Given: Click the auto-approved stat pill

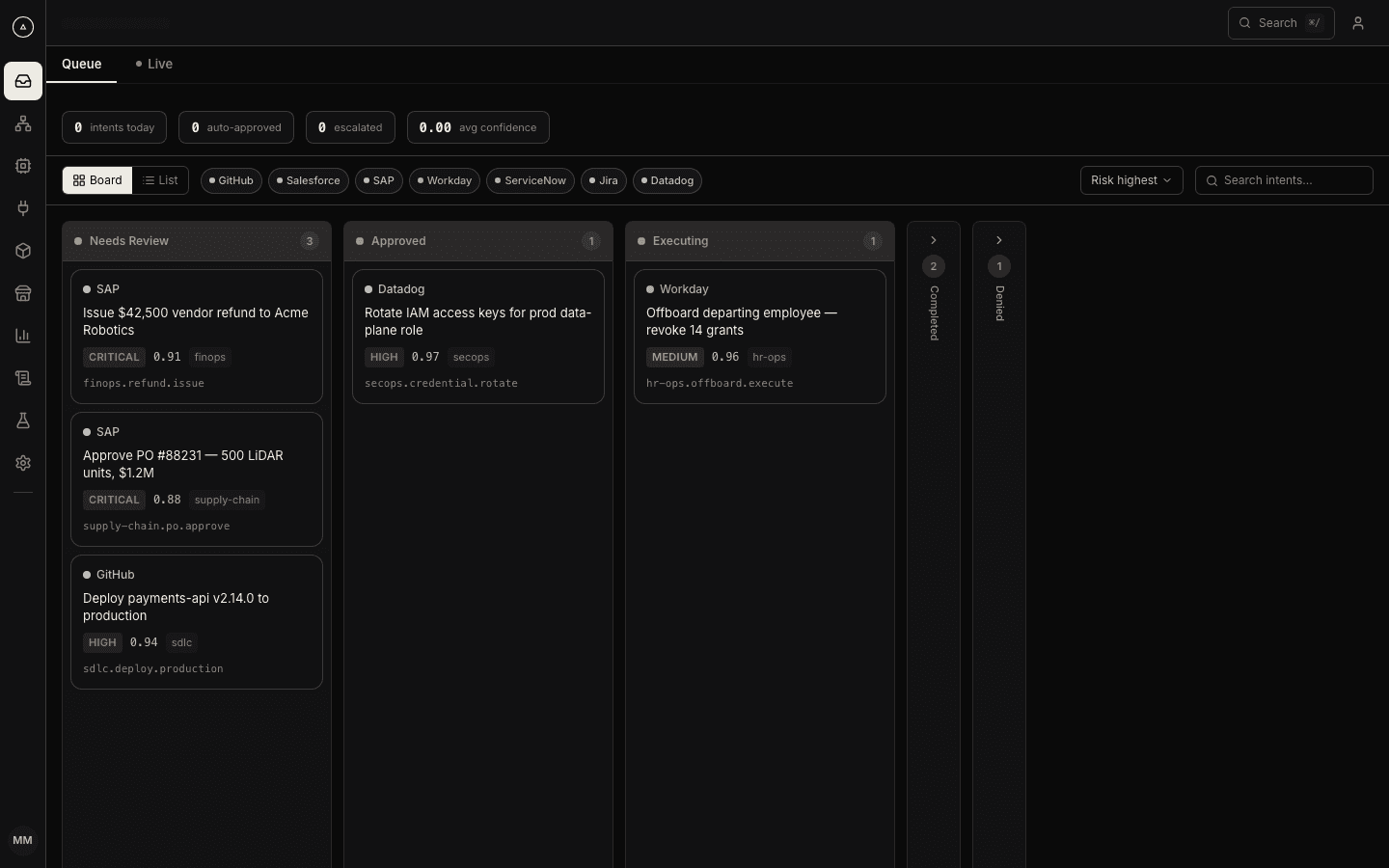Looking at the screenshot, I should tap(236, 127).
